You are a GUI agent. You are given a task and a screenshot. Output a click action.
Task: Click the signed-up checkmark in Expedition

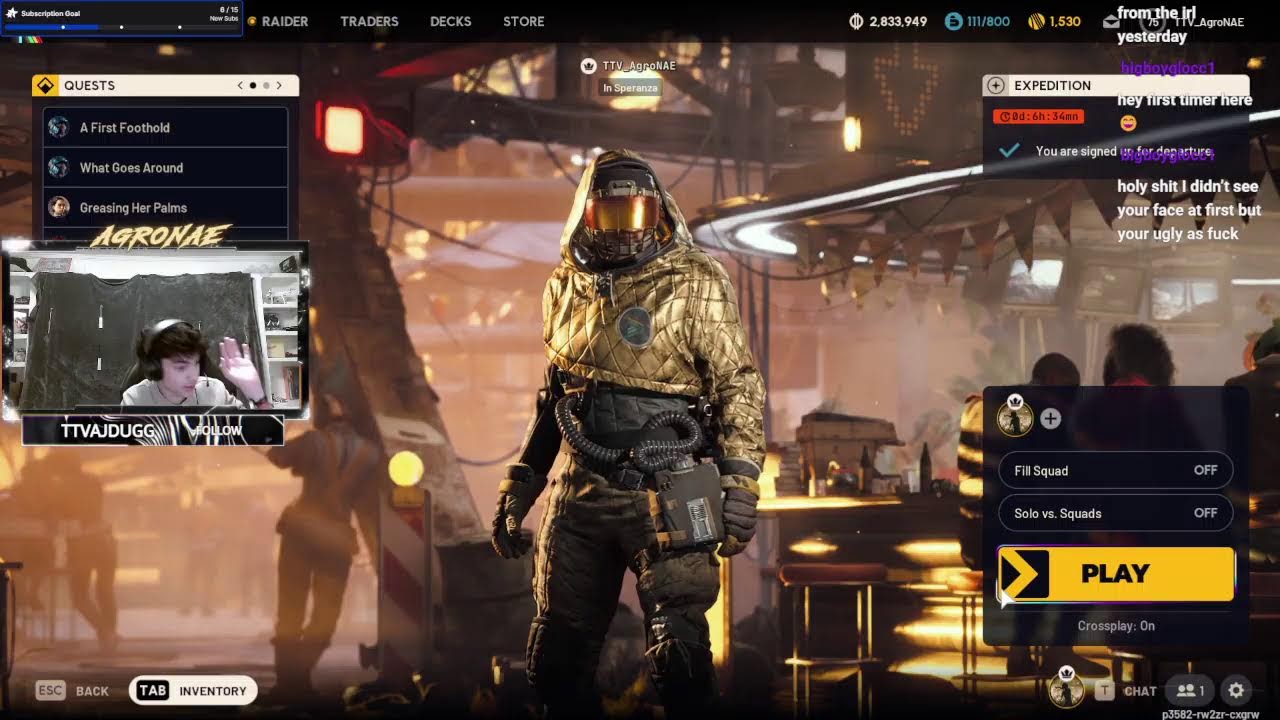point(1010,151)
